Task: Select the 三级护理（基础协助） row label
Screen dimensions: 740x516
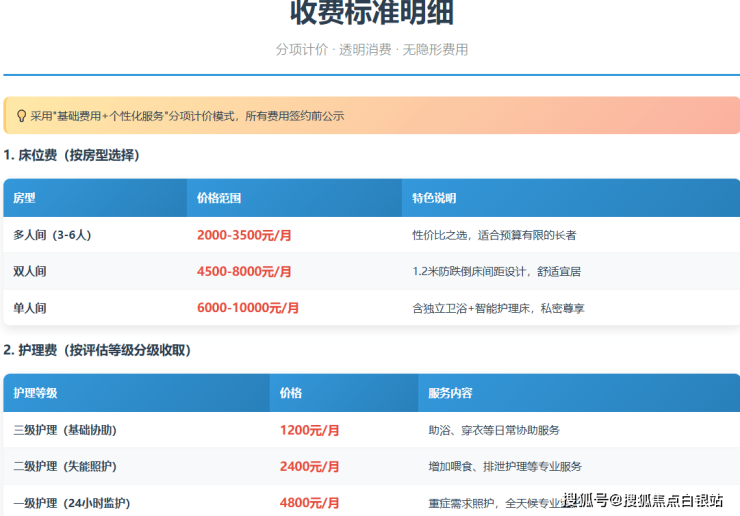Action: (65, 430)
